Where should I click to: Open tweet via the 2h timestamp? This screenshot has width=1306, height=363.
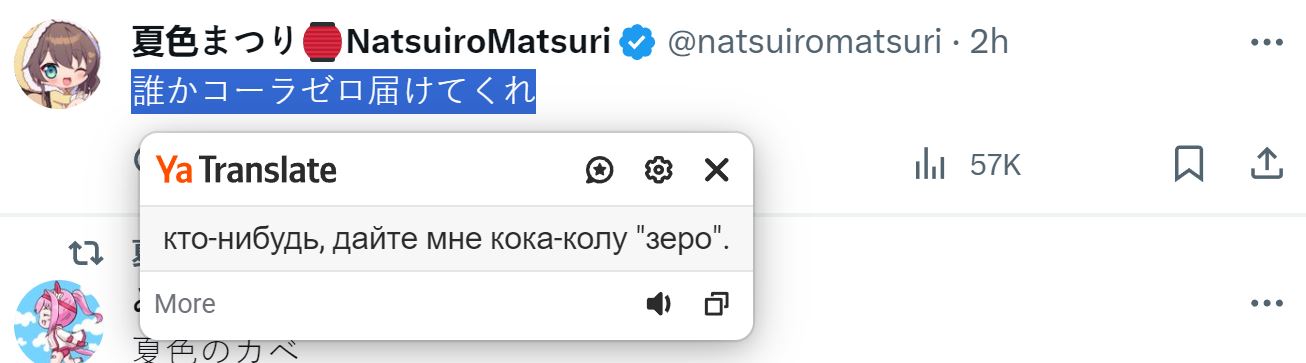click(x=988, y=42)
